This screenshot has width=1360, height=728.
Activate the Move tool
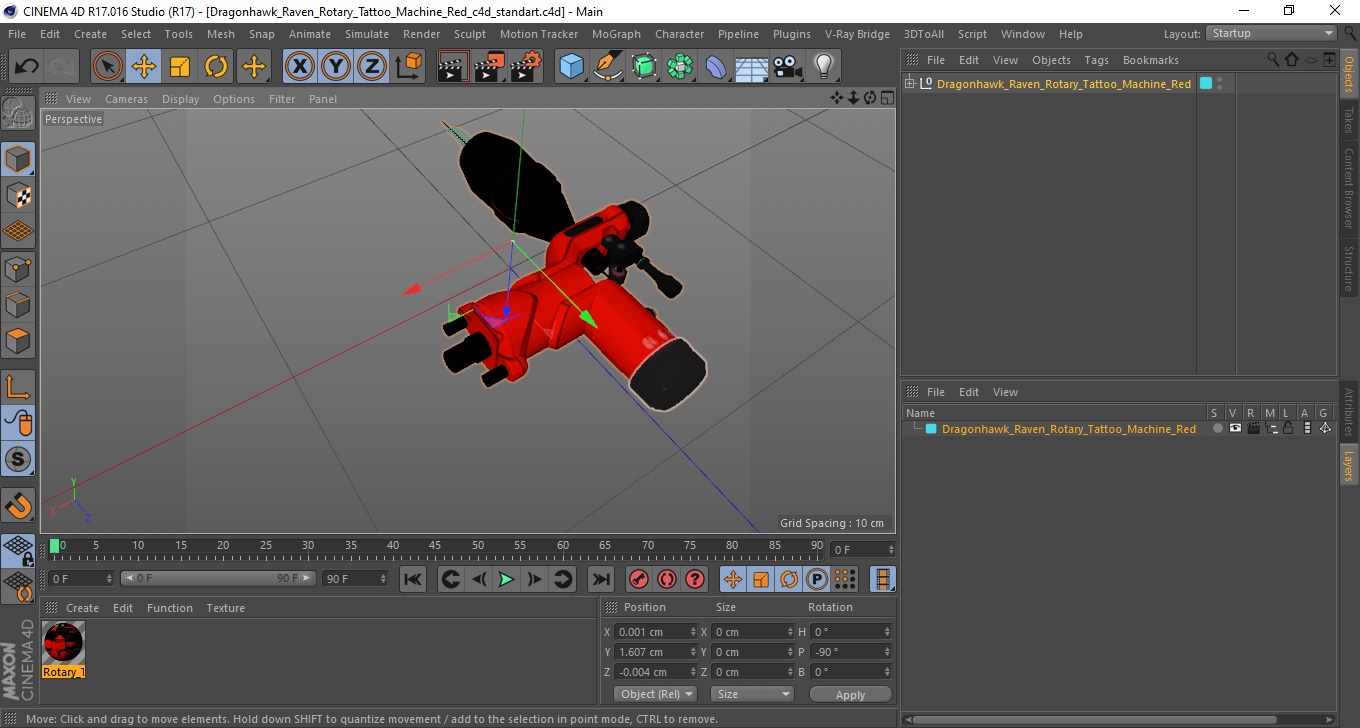[x=144, y=67]
